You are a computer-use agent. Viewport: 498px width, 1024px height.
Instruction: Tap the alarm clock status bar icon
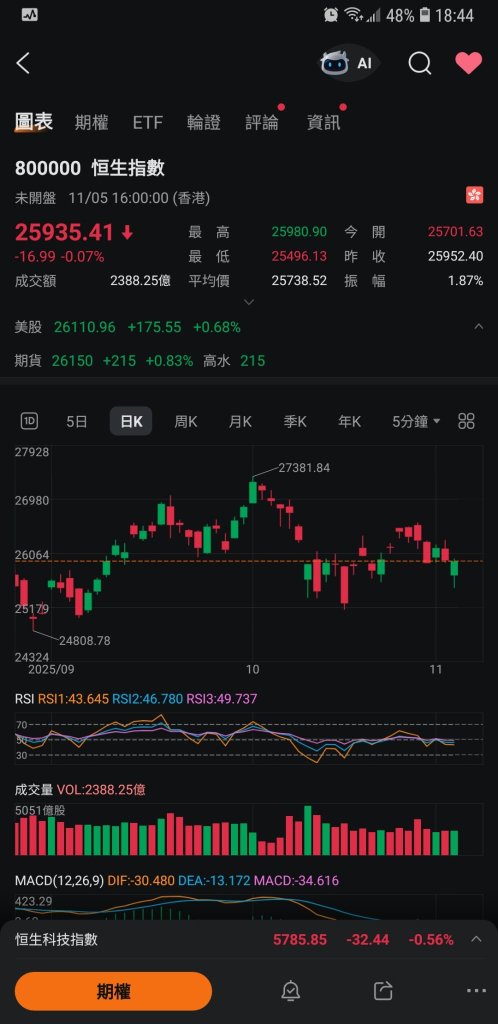tap(331, 15)
